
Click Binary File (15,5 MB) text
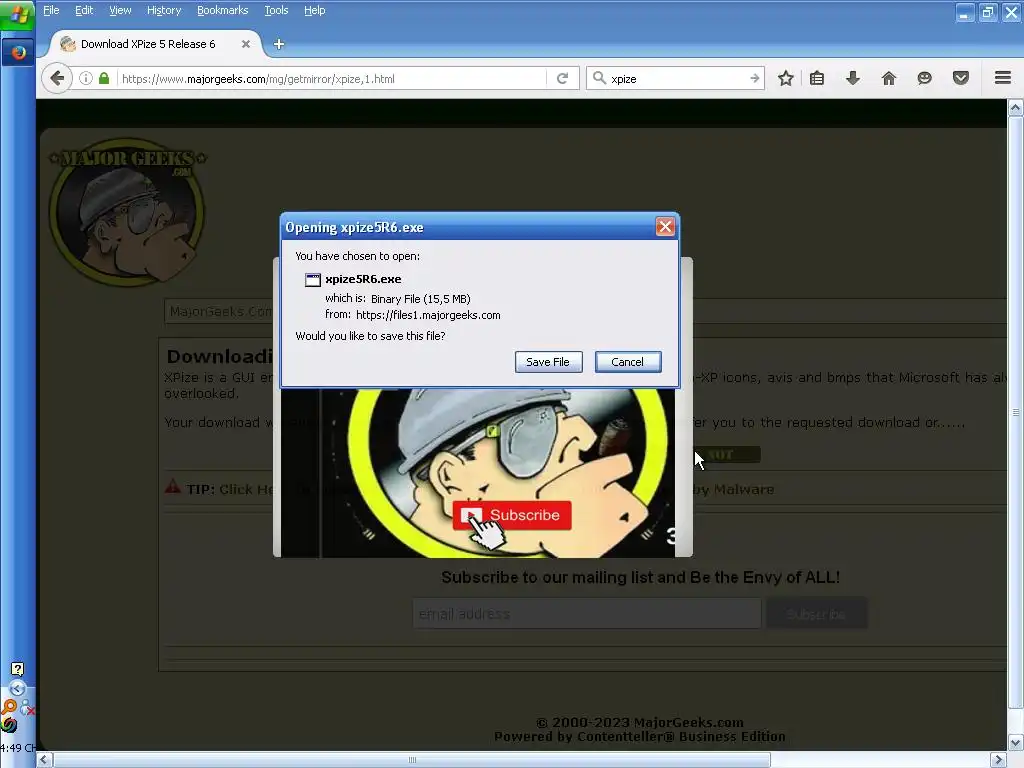[421, 298]
